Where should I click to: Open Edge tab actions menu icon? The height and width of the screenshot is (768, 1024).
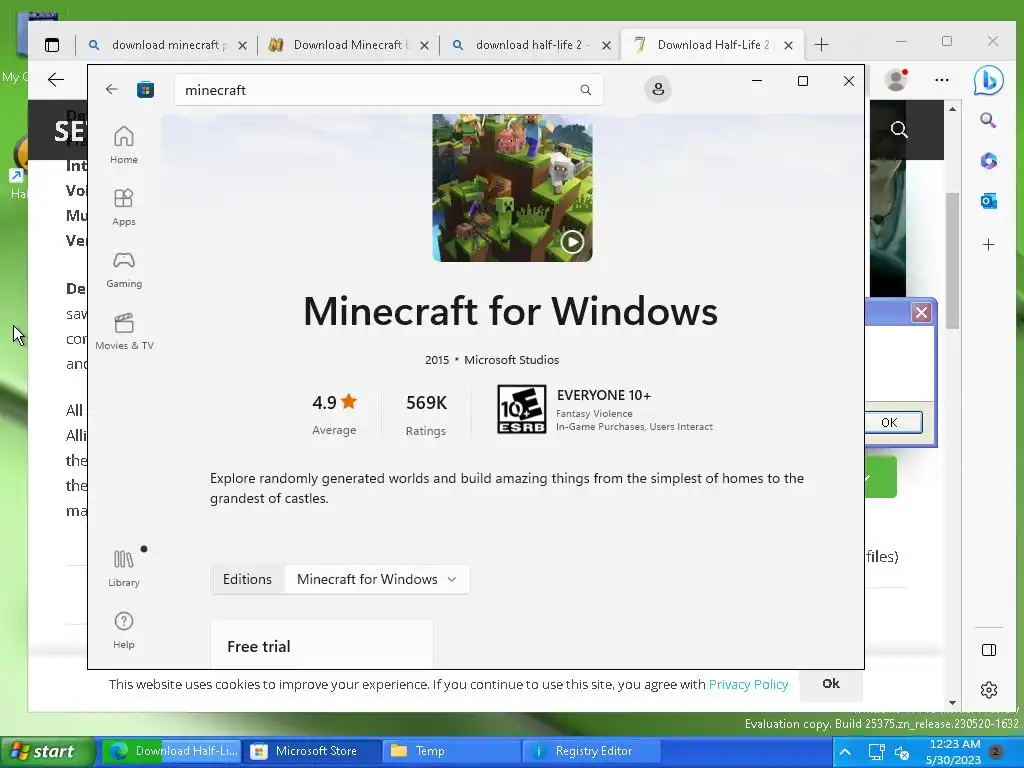(52, 45)
